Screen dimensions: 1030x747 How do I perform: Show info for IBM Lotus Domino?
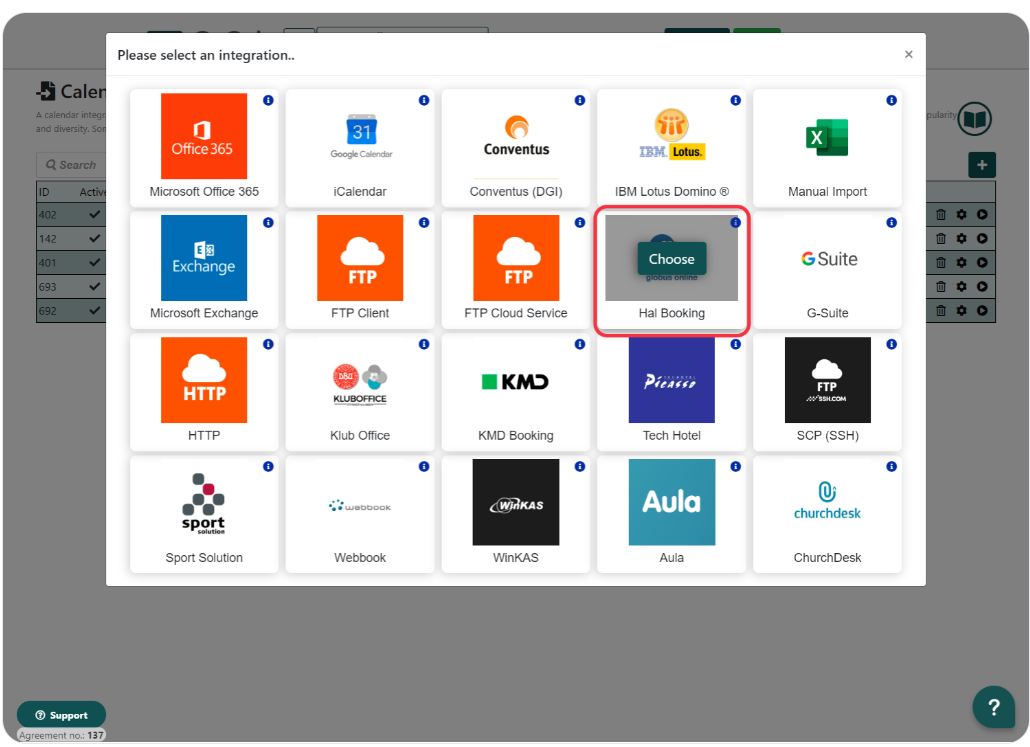735,101
